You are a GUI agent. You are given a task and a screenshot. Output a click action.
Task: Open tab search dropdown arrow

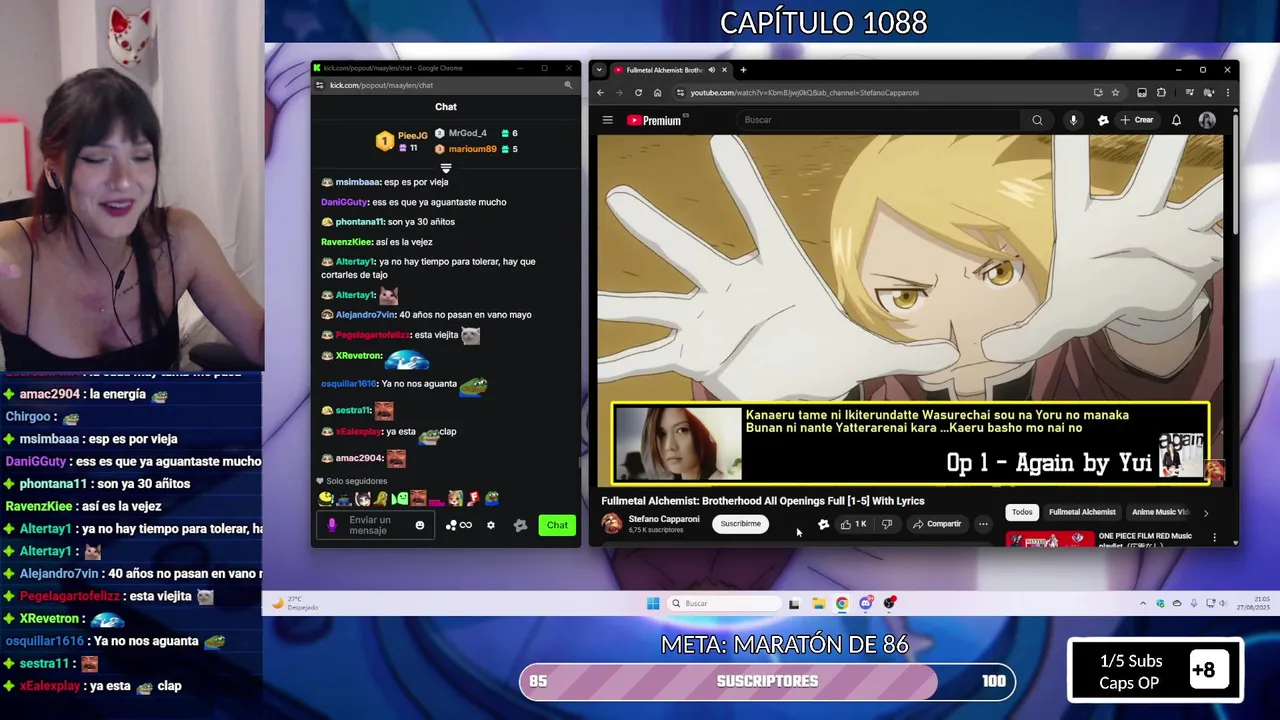pyautogui.click(x=598, y=70)
